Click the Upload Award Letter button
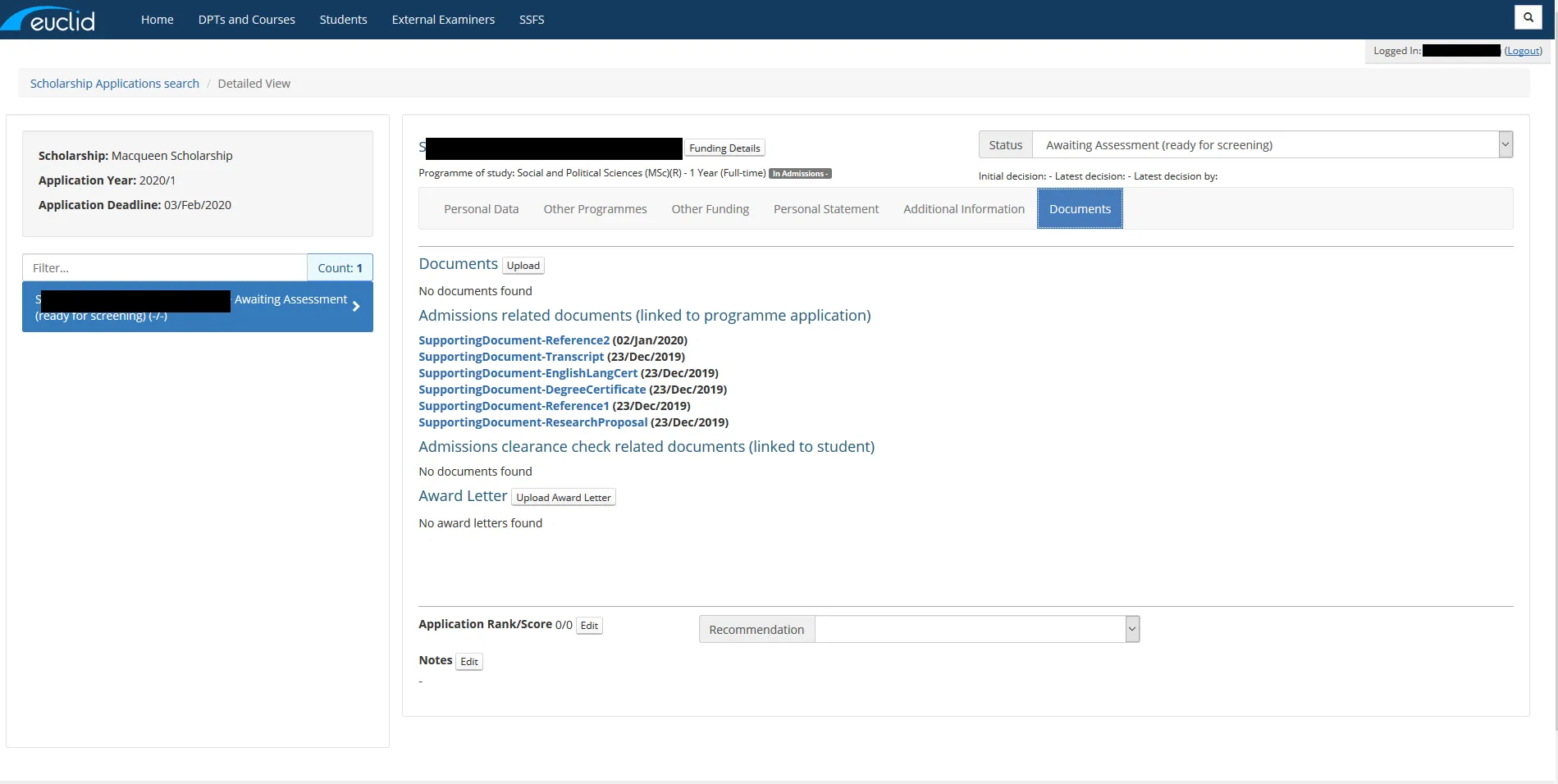Viewport: 1558px width, 784px height. click(563, 498)
